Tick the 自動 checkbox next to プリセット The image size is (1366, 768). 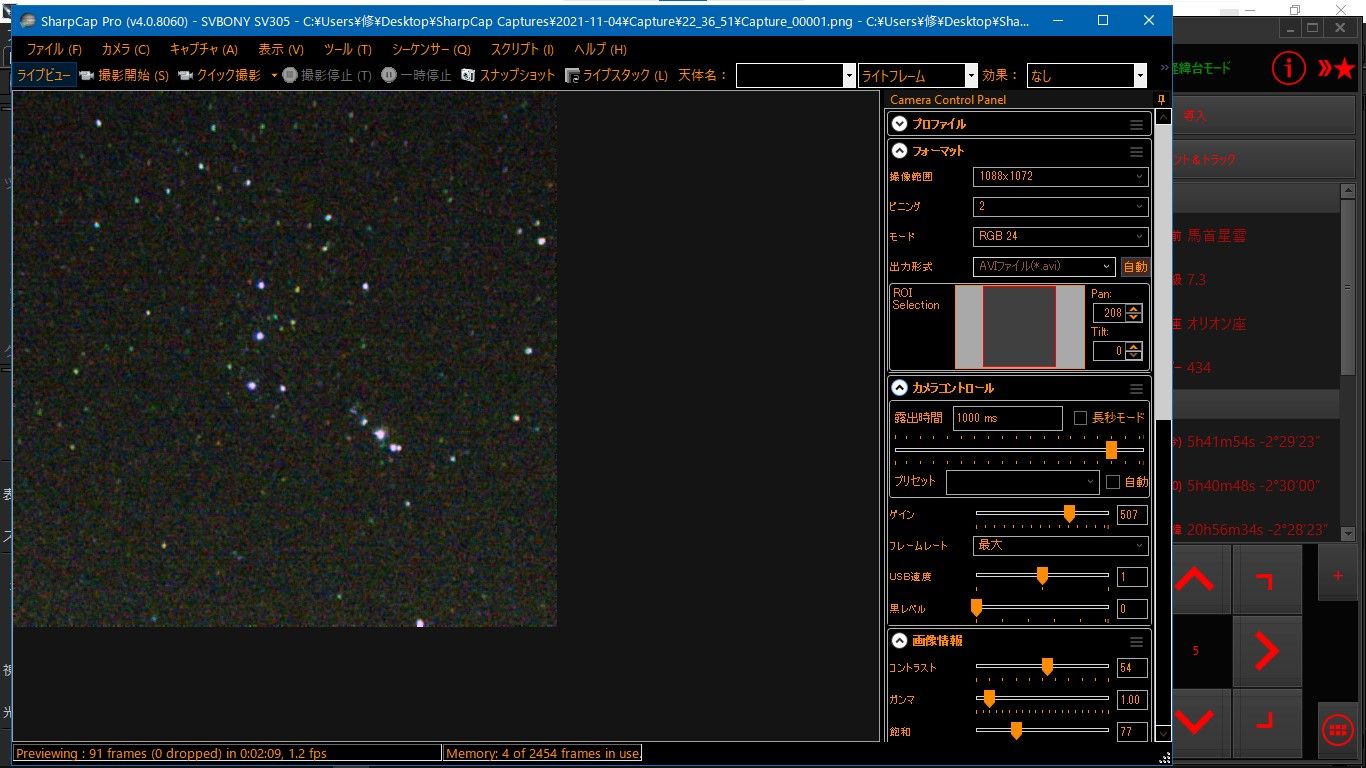[1112, 482]
